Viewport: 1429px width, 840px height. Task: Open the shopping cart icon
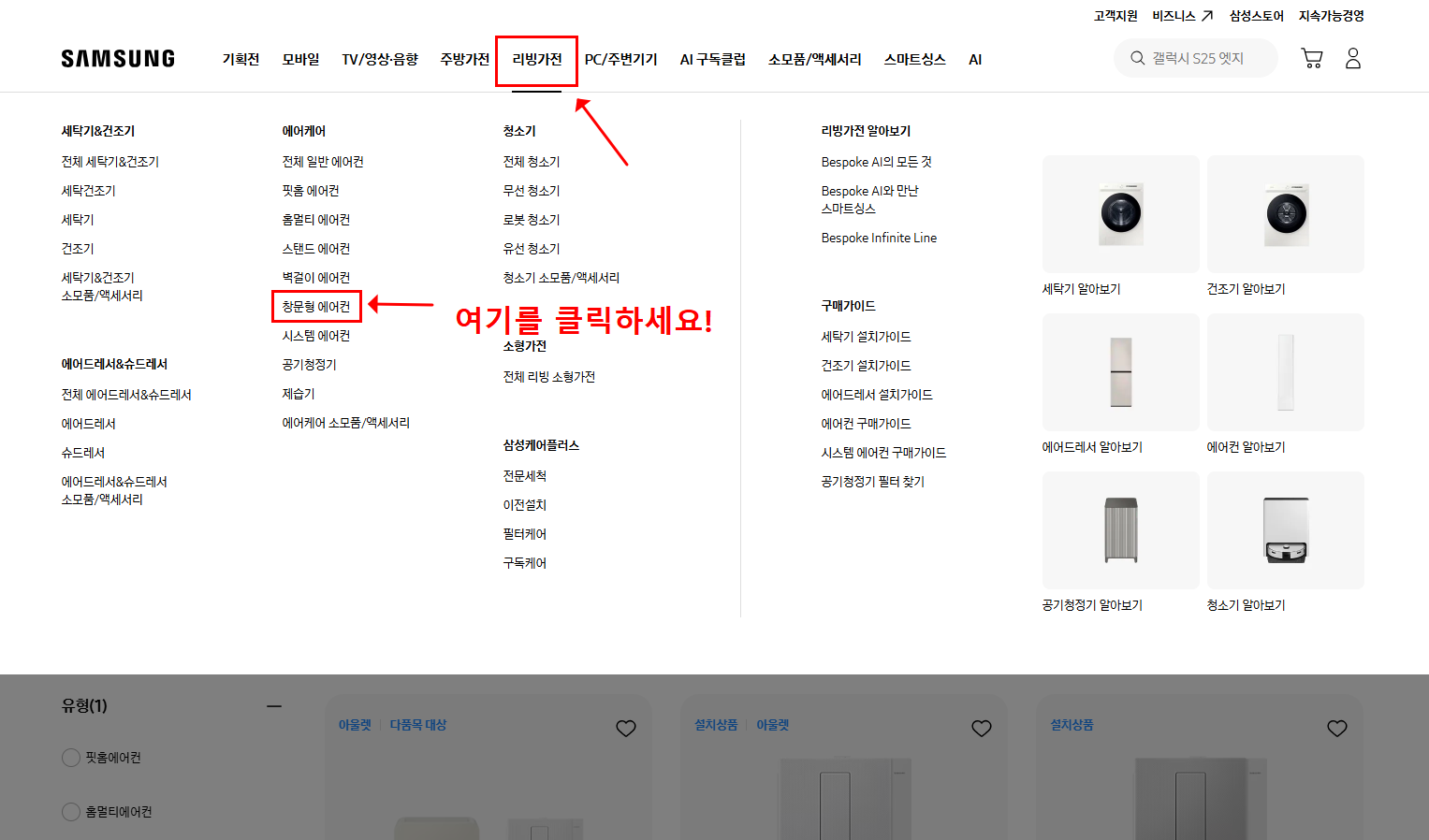click(x=1311, y=57)
